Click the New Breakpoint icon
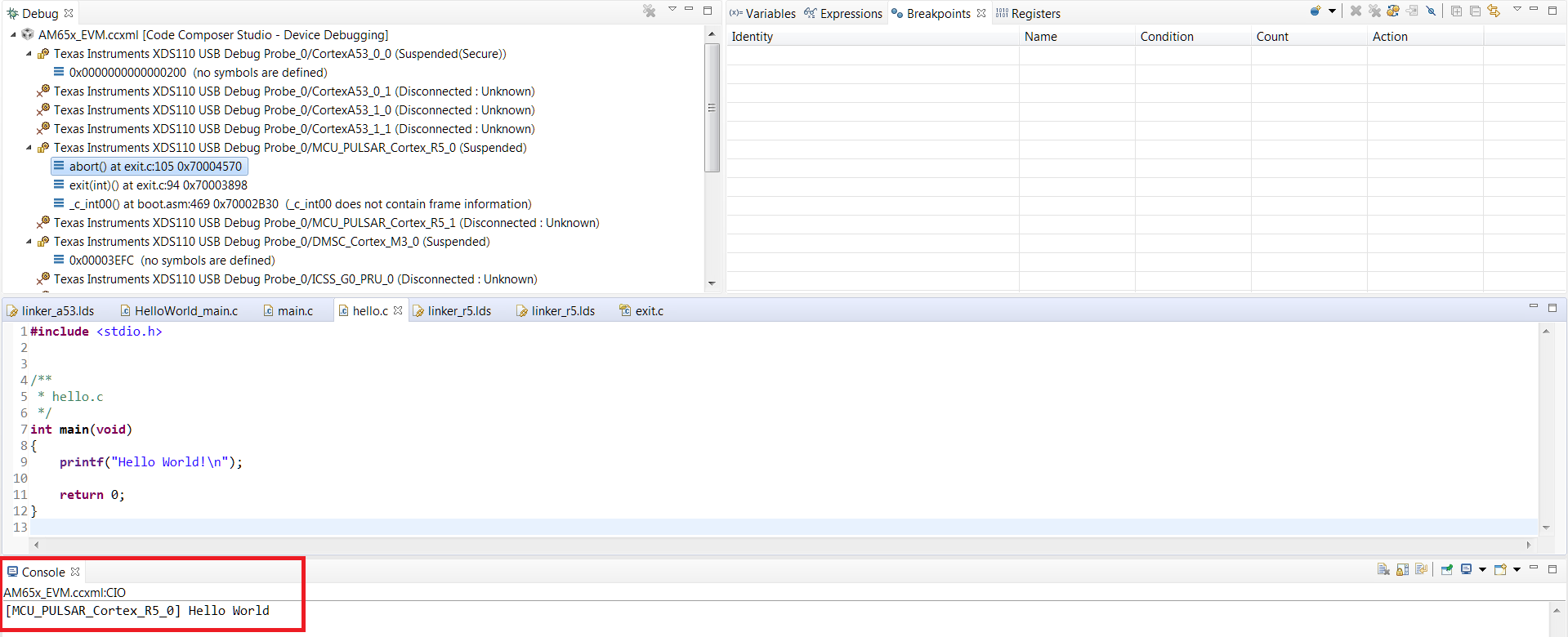Screen dimensions: 1568x637 [x=1315, y=11]
